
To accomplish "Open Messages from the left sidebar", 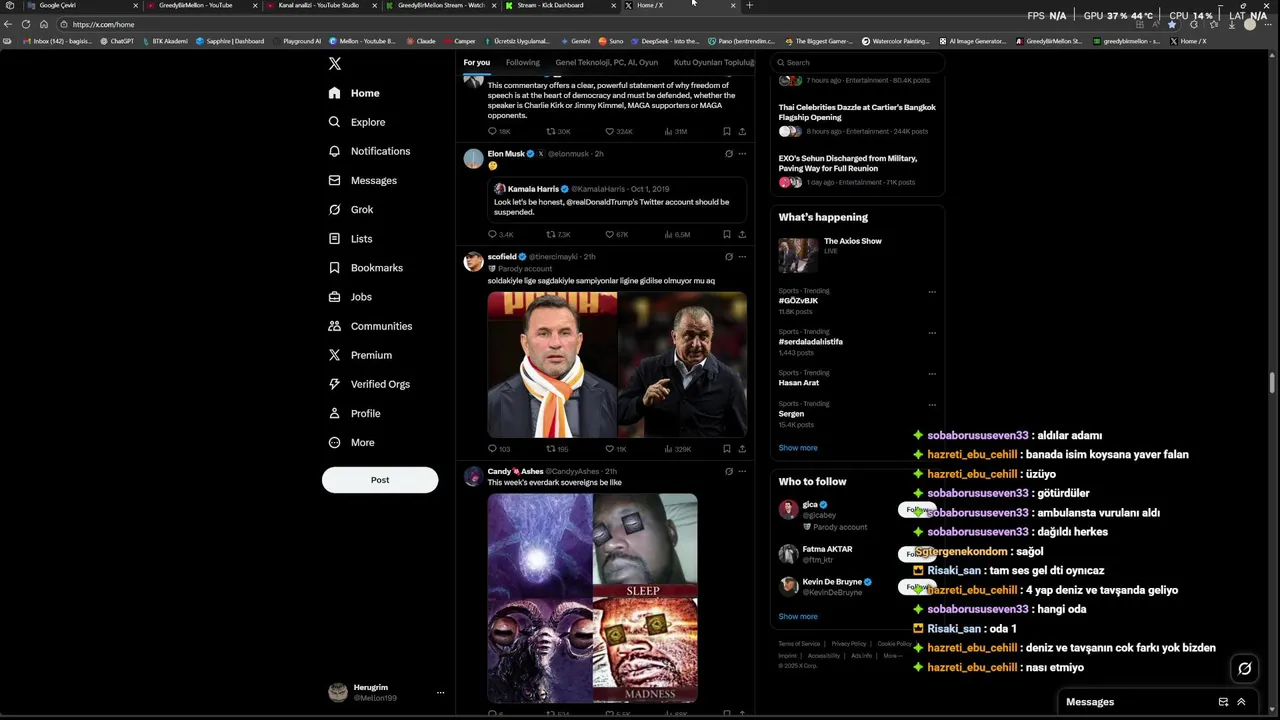I will tap(363, 180).
